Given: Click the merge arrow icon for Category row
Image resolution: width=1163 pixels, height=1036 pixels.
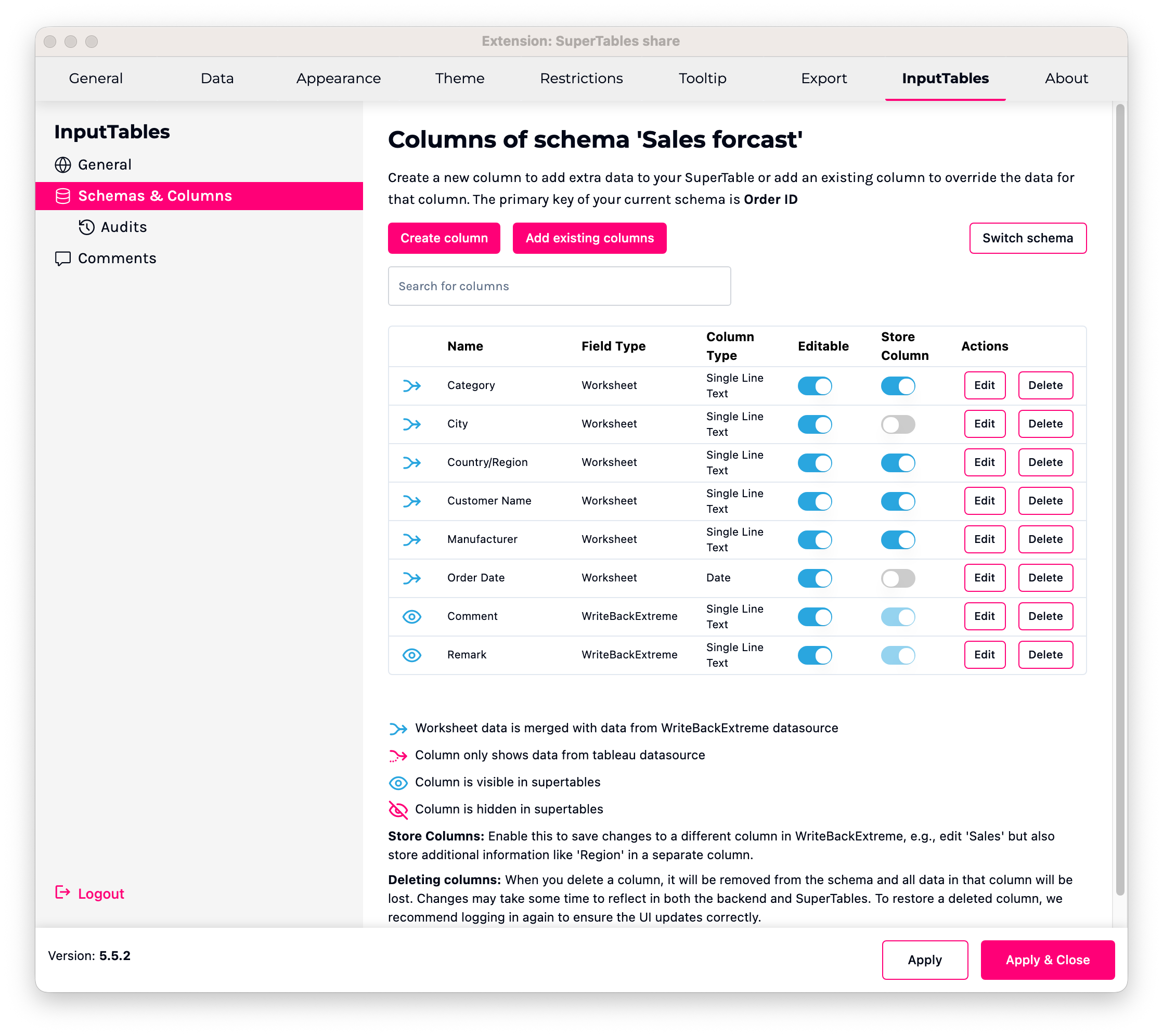Looking at the screenshot, I should (411, 386).
